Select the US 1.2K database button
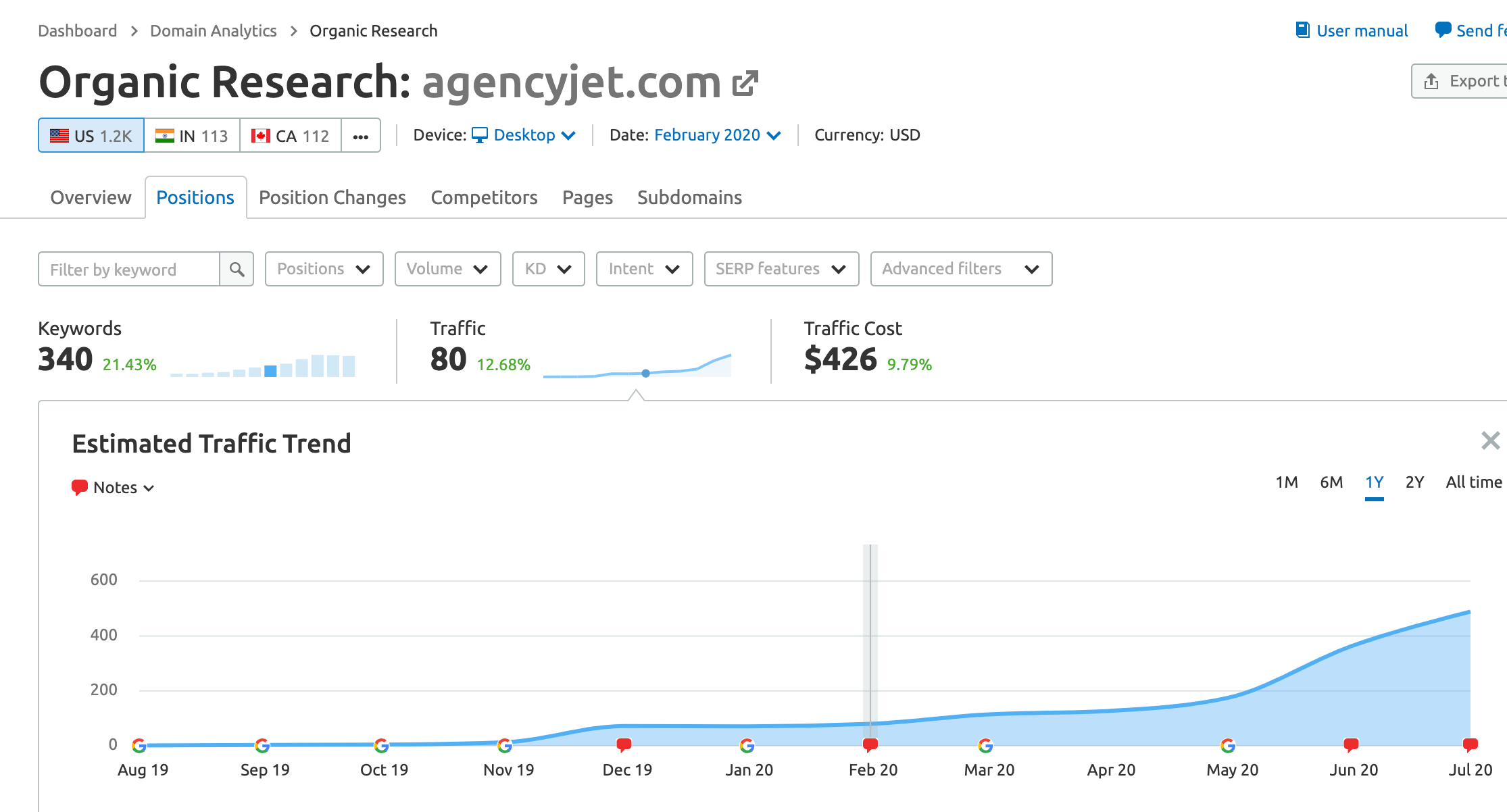The height and width of the screenshot is (812, 1507). [x=91, y=135]
